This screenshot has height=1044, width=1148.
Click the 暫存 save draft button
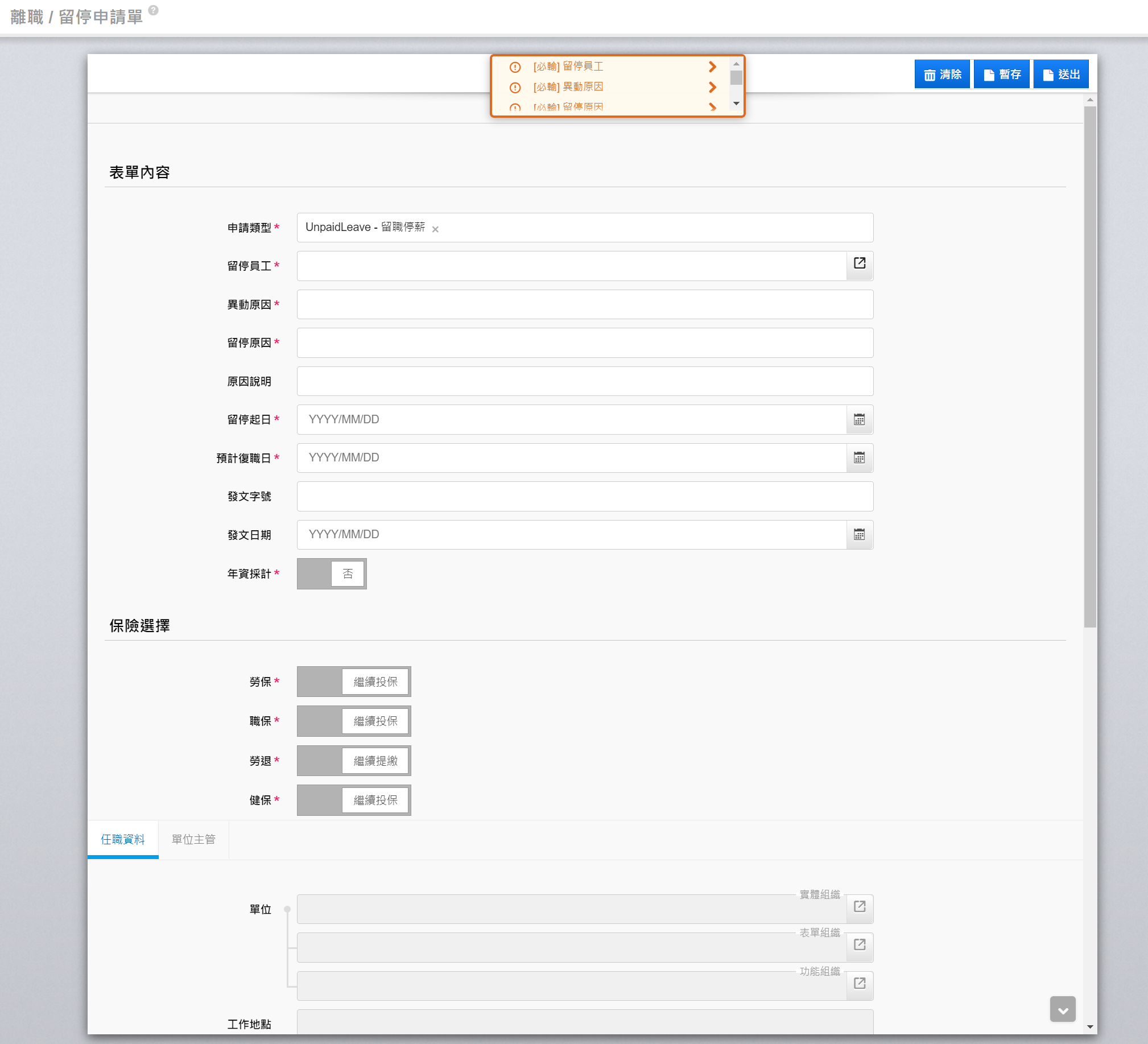tap(1001, 75)
